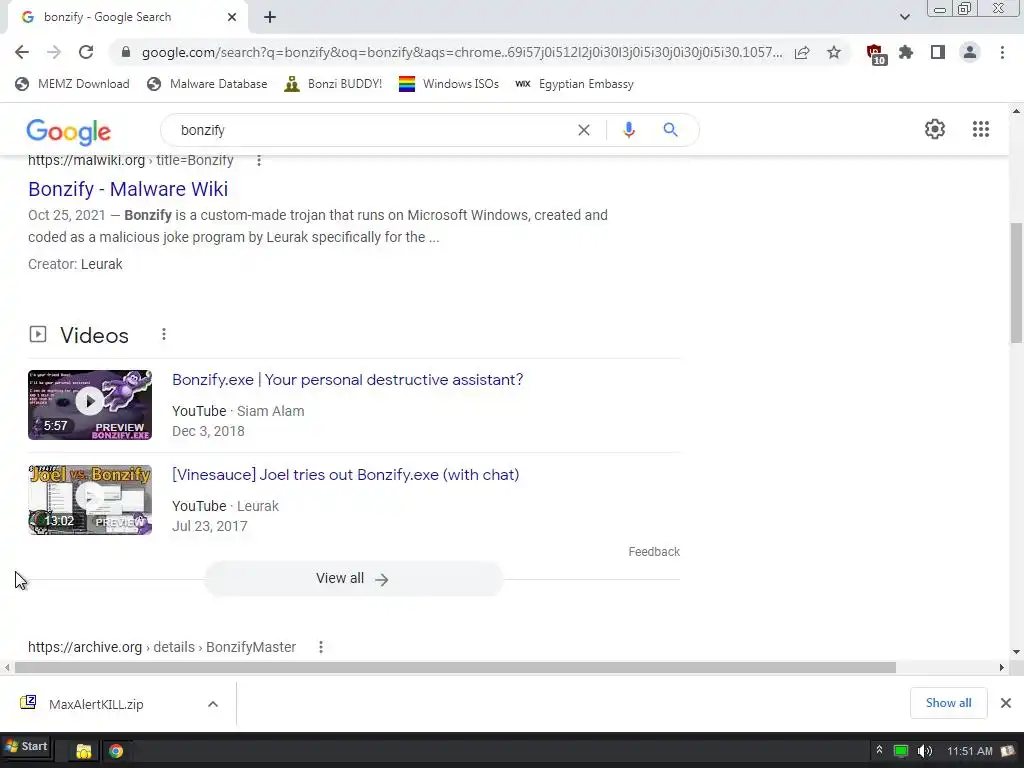Click the Feedback link
Viewport: 1024px width, 768px height.
click(x=654, y=552)
